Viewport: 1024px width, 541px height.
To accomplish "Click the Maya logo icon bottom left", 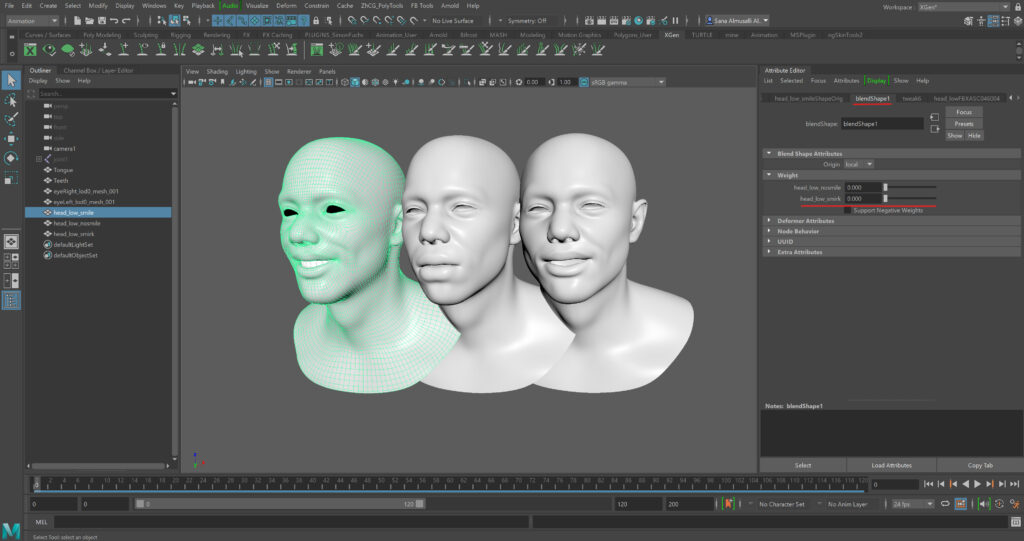I will click(12, 529).
